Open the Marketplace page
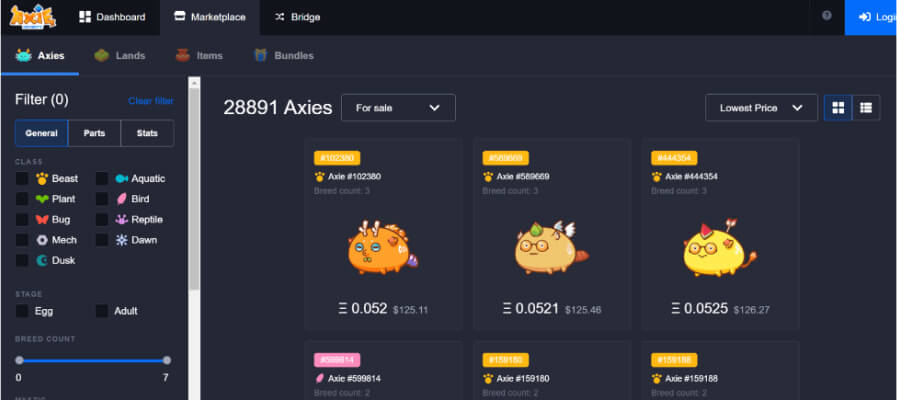 pos(209,17)
